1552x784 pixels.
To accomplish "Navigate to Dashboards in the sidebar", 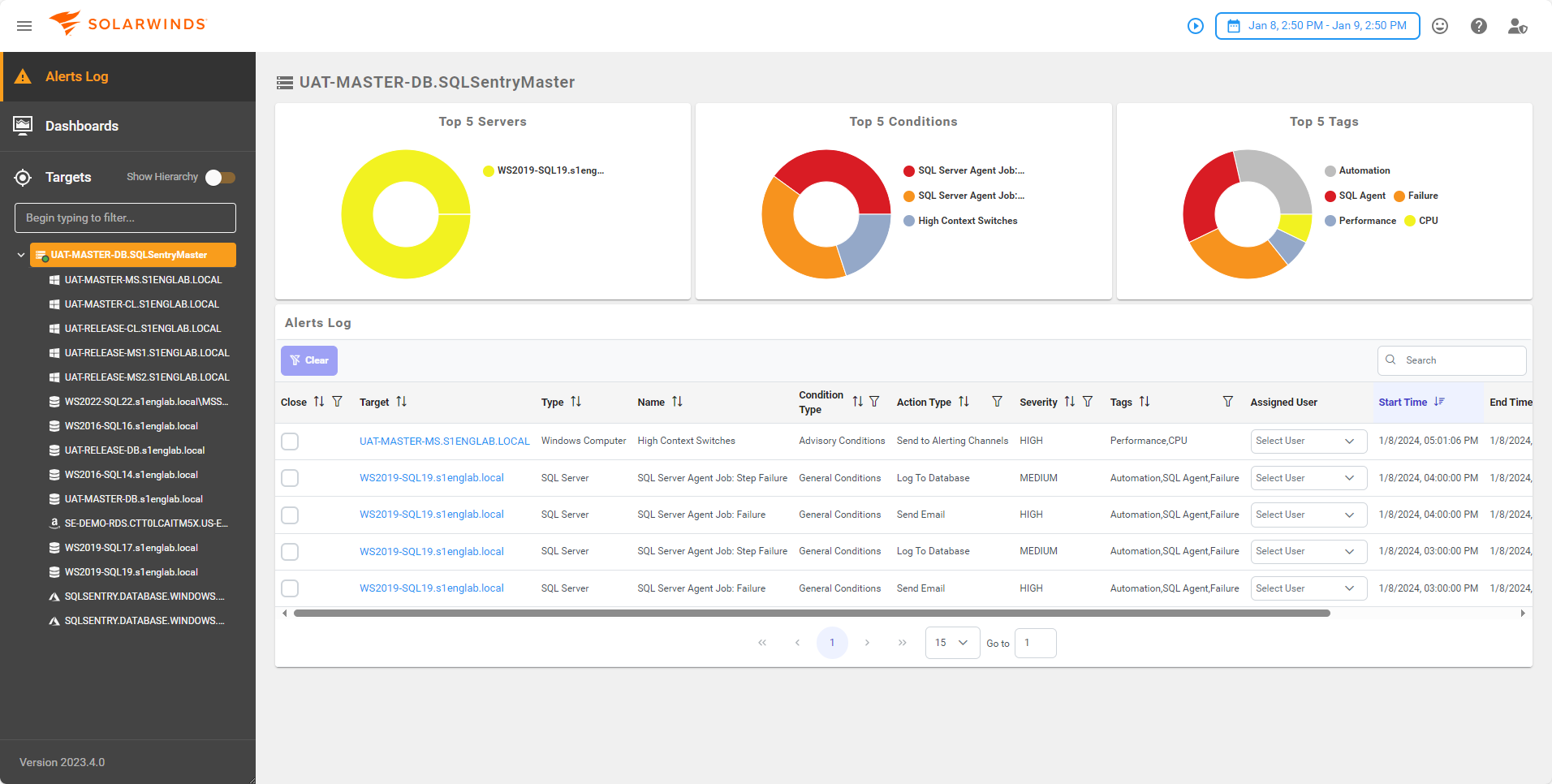I will point(81,126).
